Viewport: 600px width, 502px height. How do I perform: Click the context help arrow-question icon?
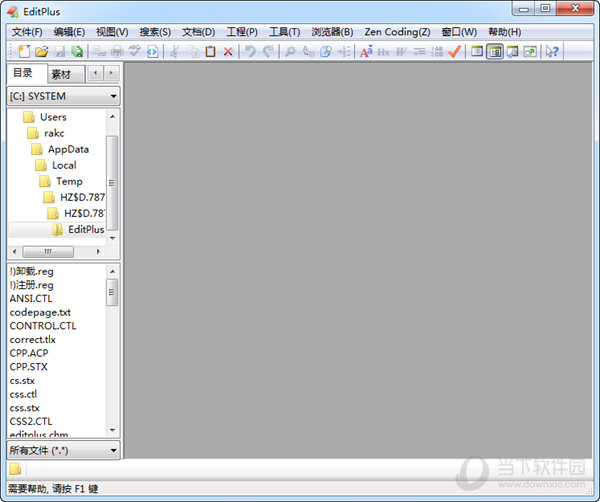coord(552,51)
